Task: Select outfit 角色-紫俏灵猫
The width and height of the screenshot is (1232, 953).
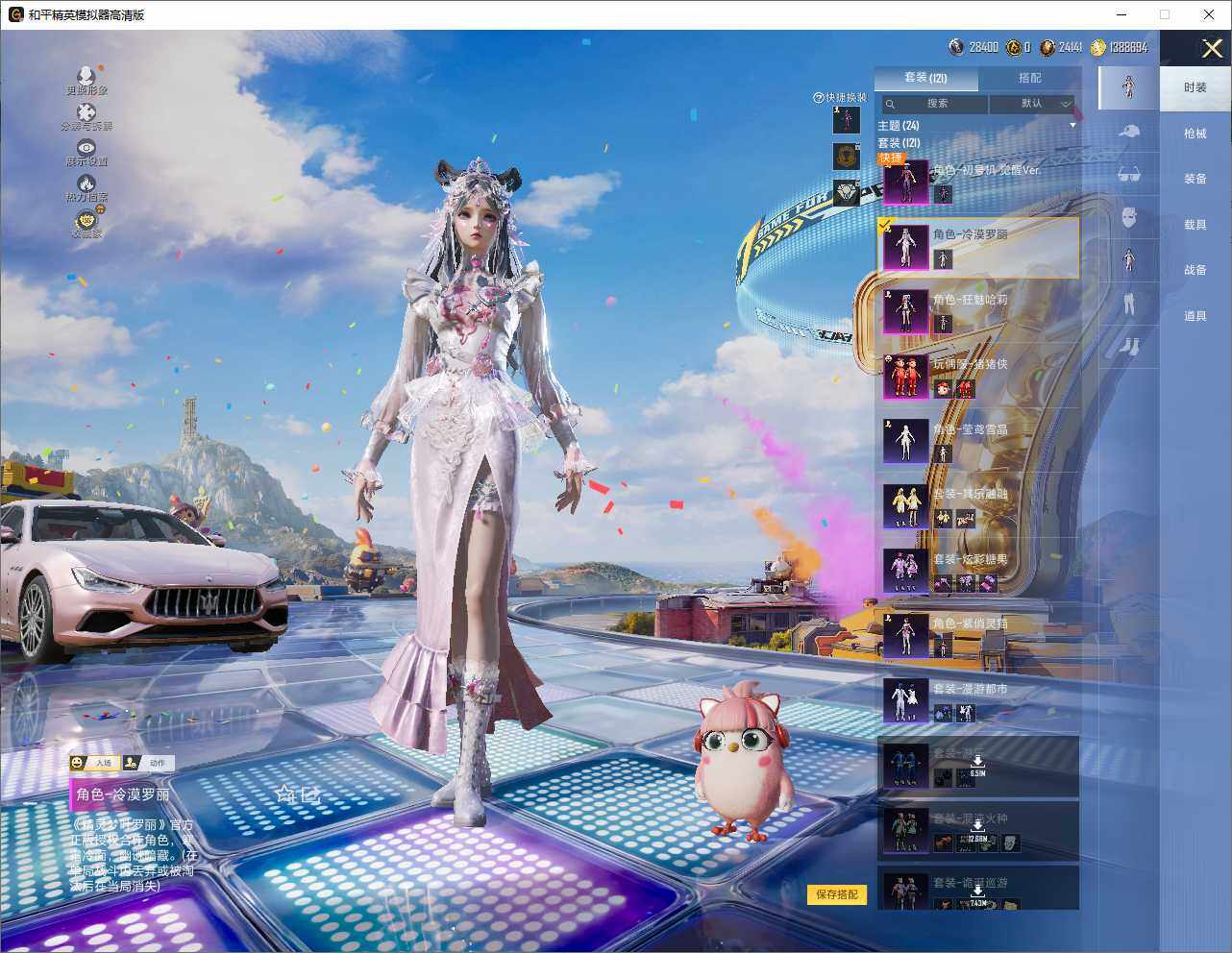Action: (x=978, y=636)
